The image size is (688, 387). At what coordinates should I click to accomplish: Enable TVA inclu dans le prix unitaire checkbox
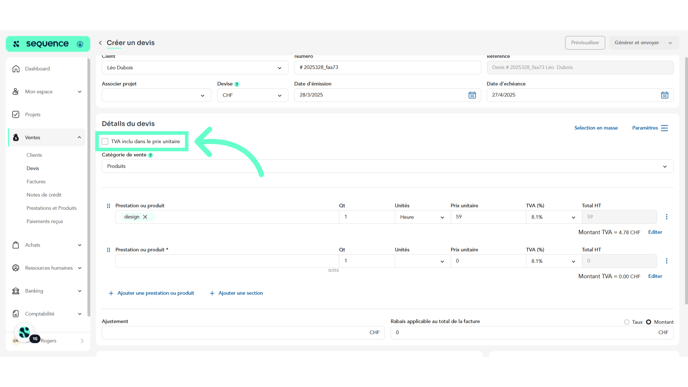click(105, 141)
